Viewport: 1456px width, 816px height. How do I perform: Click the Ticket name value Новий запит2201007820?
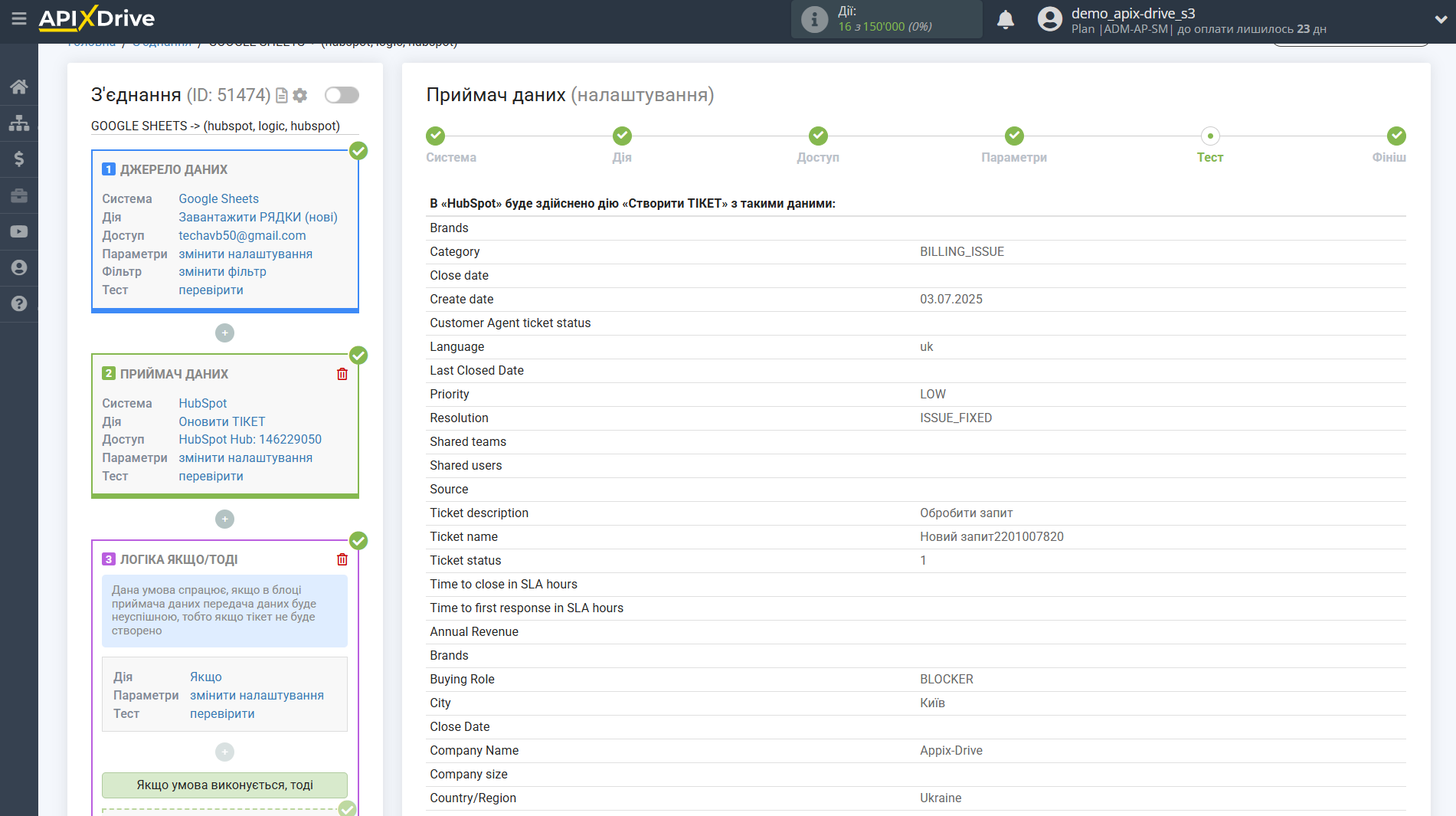992,536
